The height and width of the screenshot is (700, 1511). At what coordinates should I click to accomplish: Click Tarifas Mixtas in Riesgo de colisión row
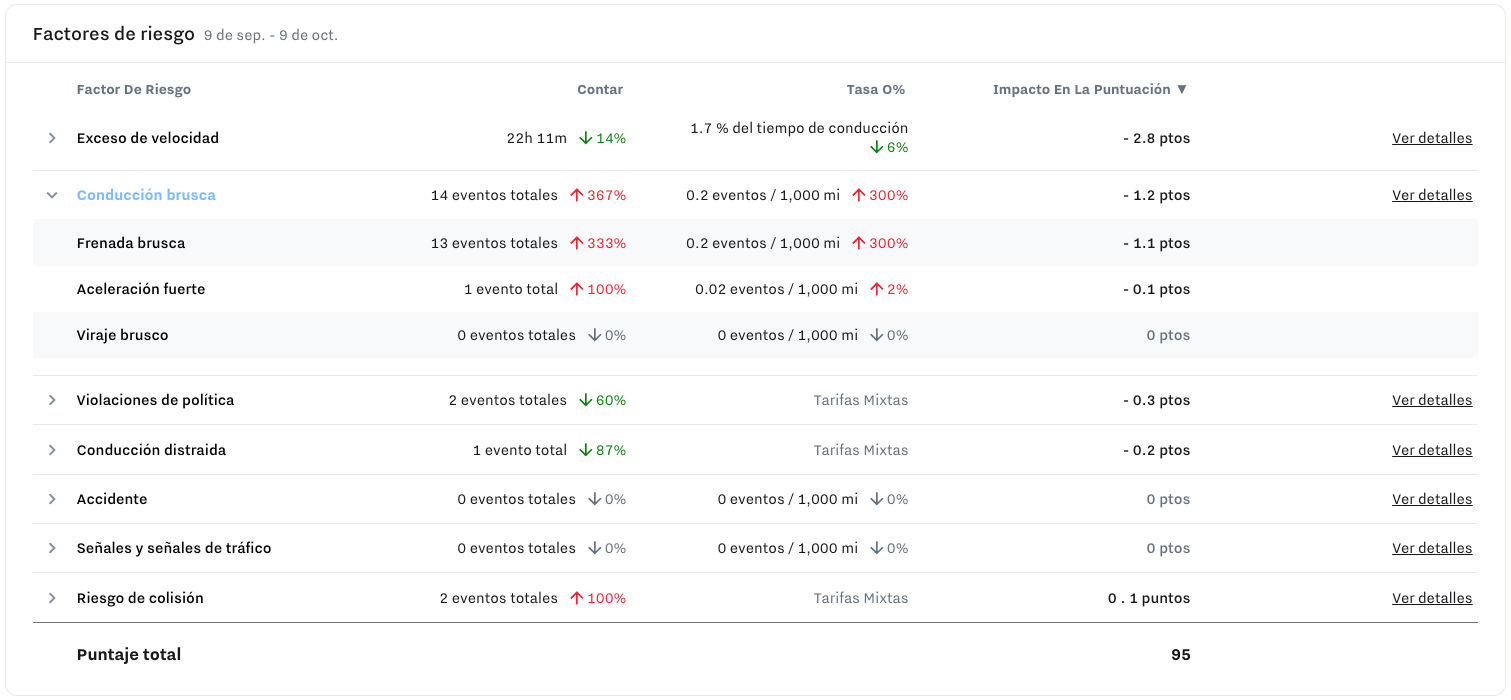click(861, 598)
